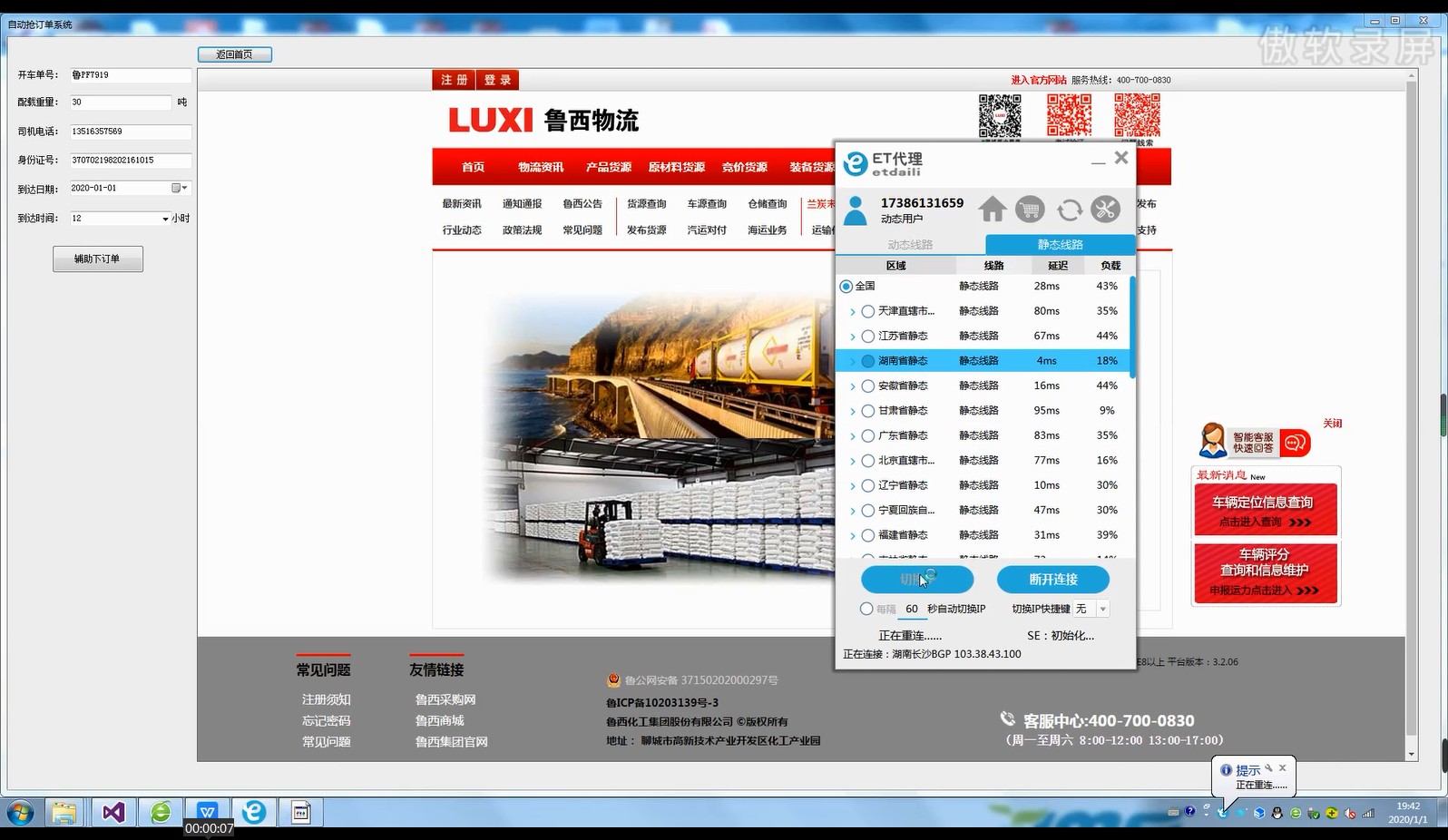Close the 提示 notification balloon
Screen dimensions: 1448x840
1282,767
